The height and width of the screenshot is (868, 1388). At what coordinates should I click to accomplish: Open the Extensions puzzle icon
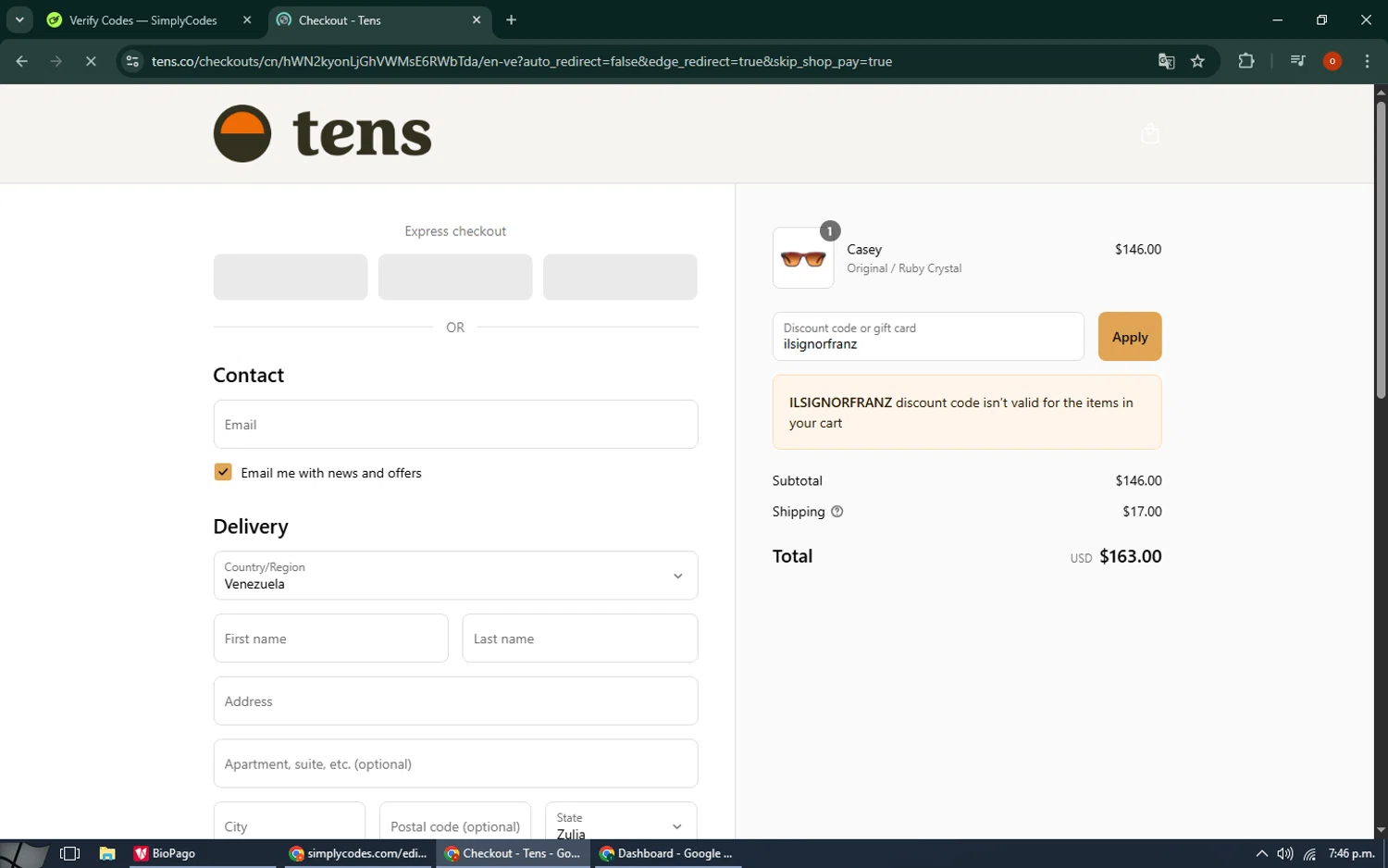(x=1246, y=61)
